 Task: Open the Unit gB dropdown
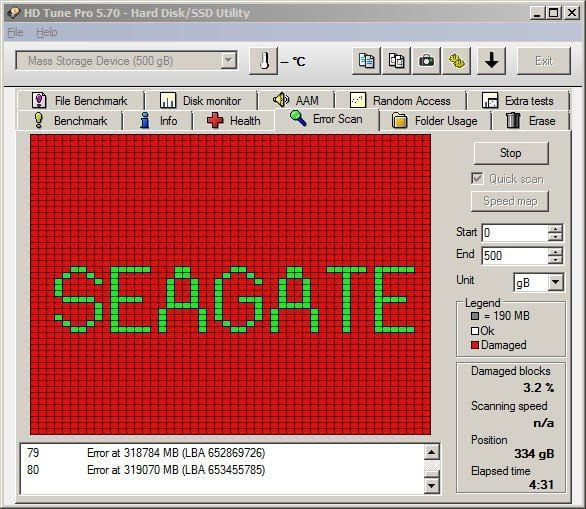click(x=556, y=282)
